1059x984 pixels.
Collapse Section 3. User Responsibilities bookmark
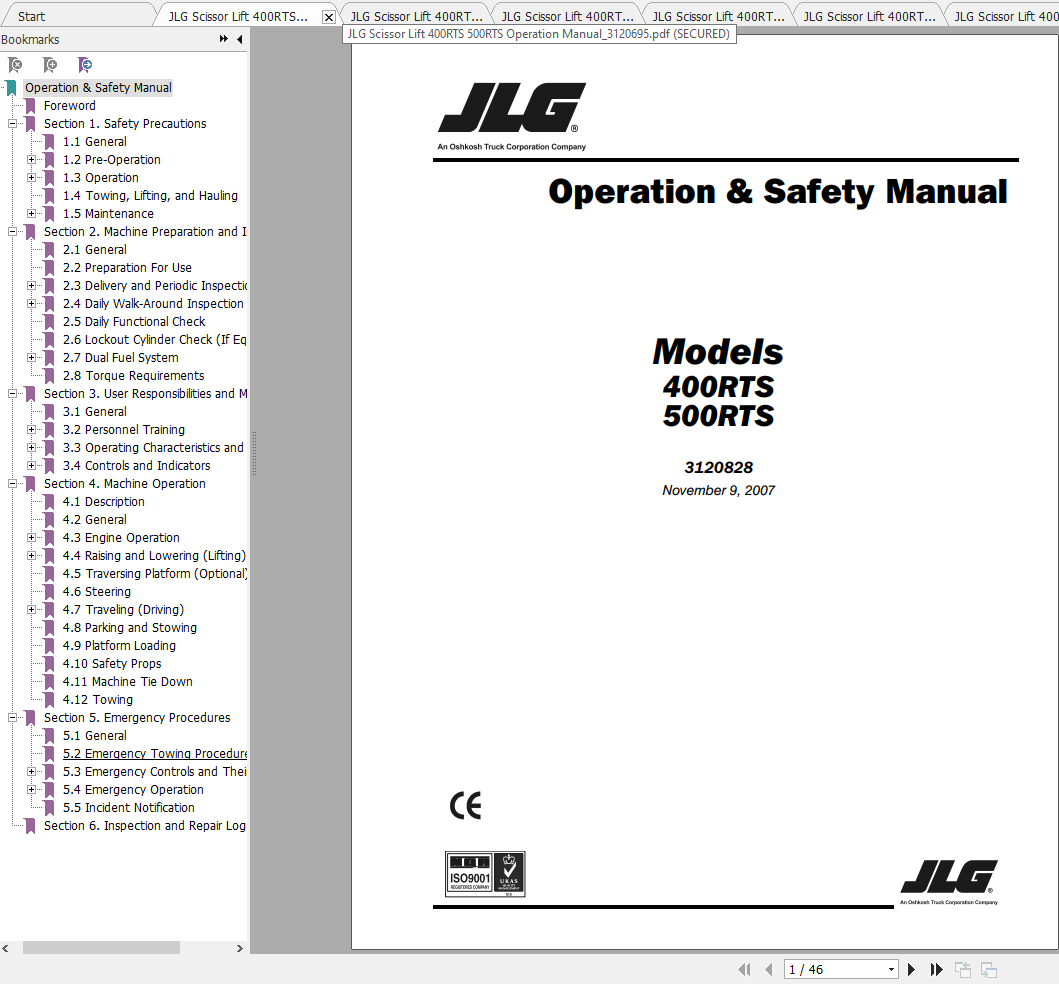click(x=12, y=394)
